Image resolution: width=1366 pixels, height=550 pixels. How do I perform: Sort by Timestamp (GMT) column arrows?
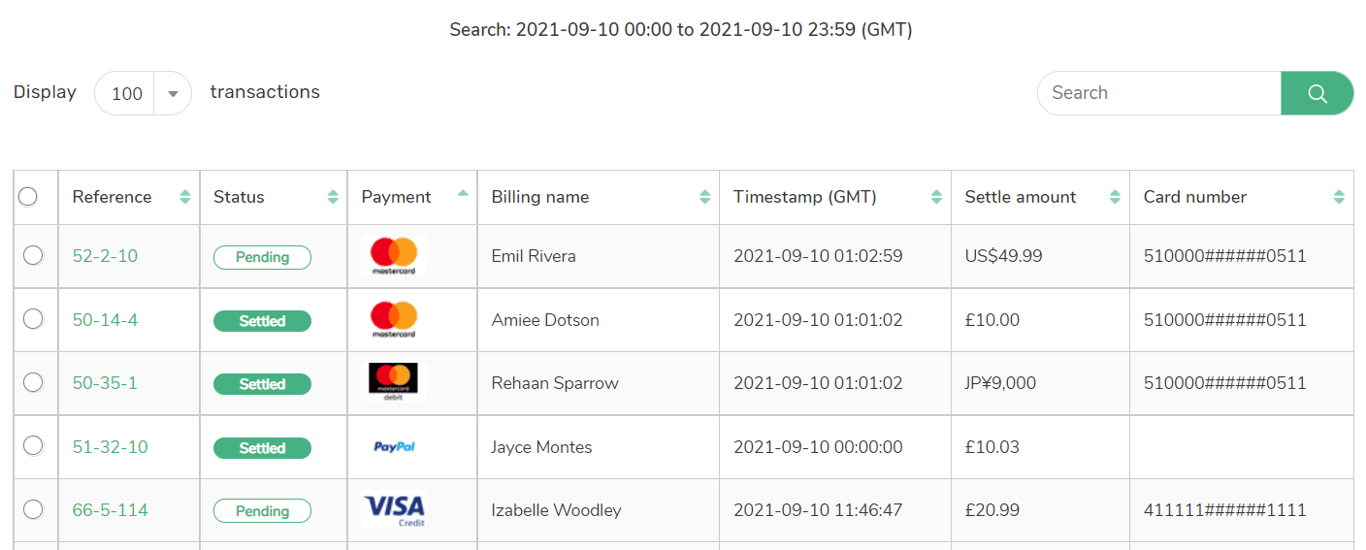pos(936,197)
